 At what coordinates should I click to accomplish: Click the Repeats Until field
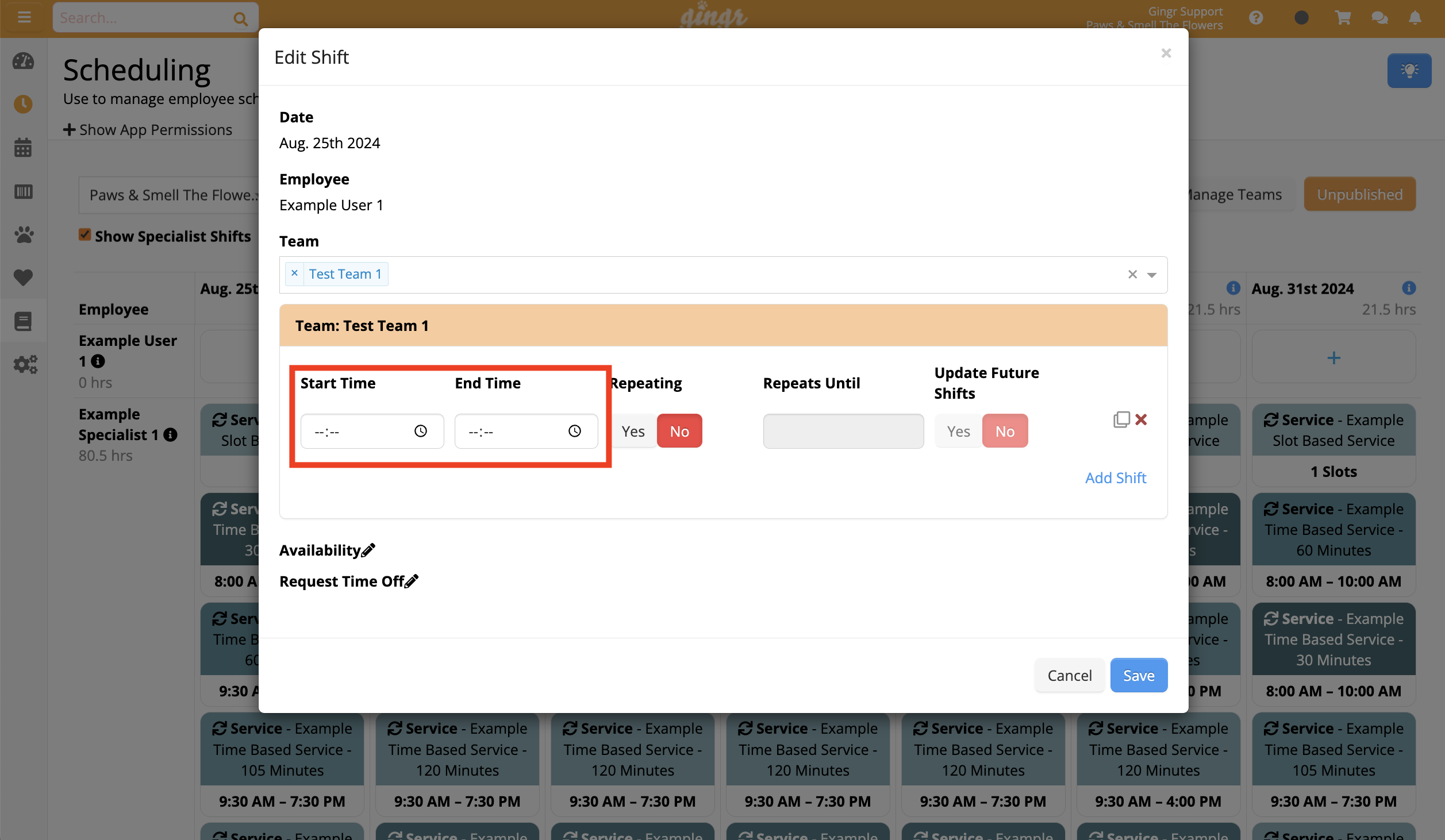coord(843,431)
